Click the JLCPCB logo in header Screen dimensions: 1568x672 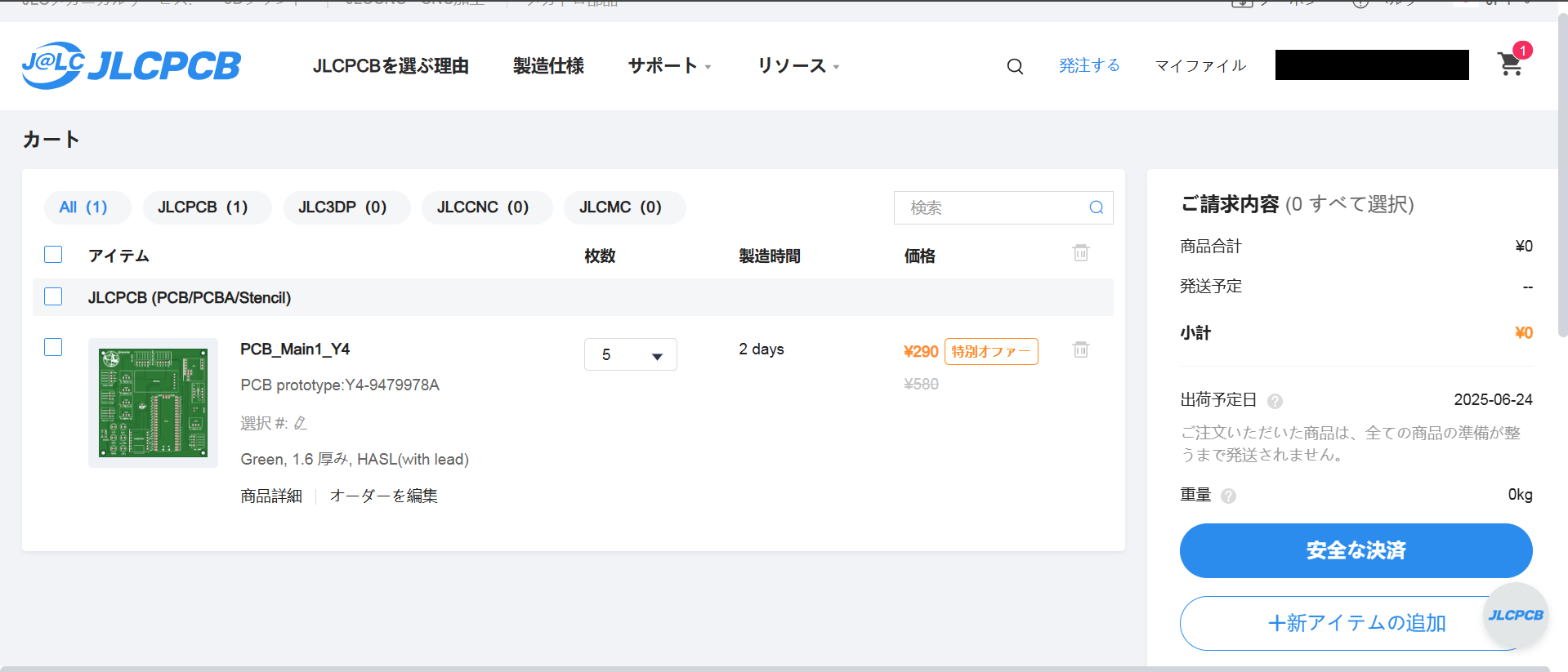[x=131, y=65]
